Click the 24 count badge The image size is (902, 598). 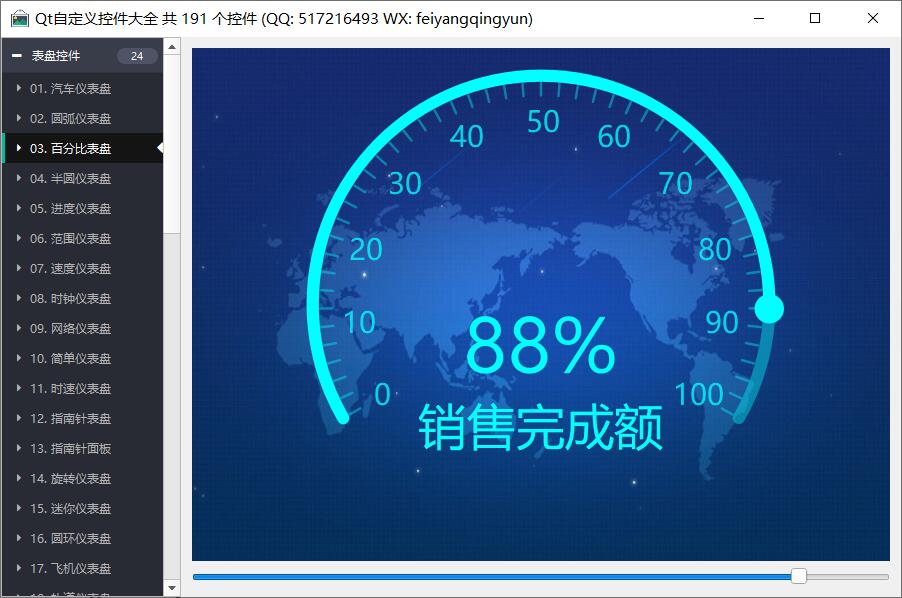pyautogui.click(x=137, y=56)
